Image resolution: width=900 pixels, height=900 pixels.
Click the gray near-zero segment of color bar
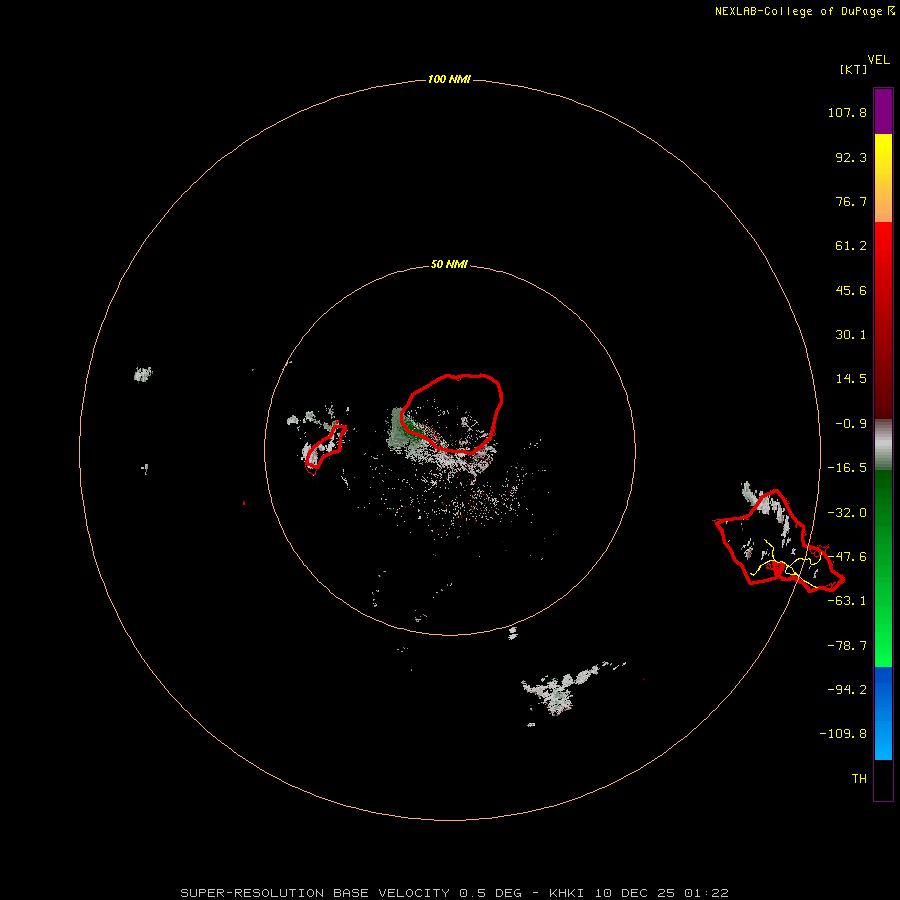(883, 444)
